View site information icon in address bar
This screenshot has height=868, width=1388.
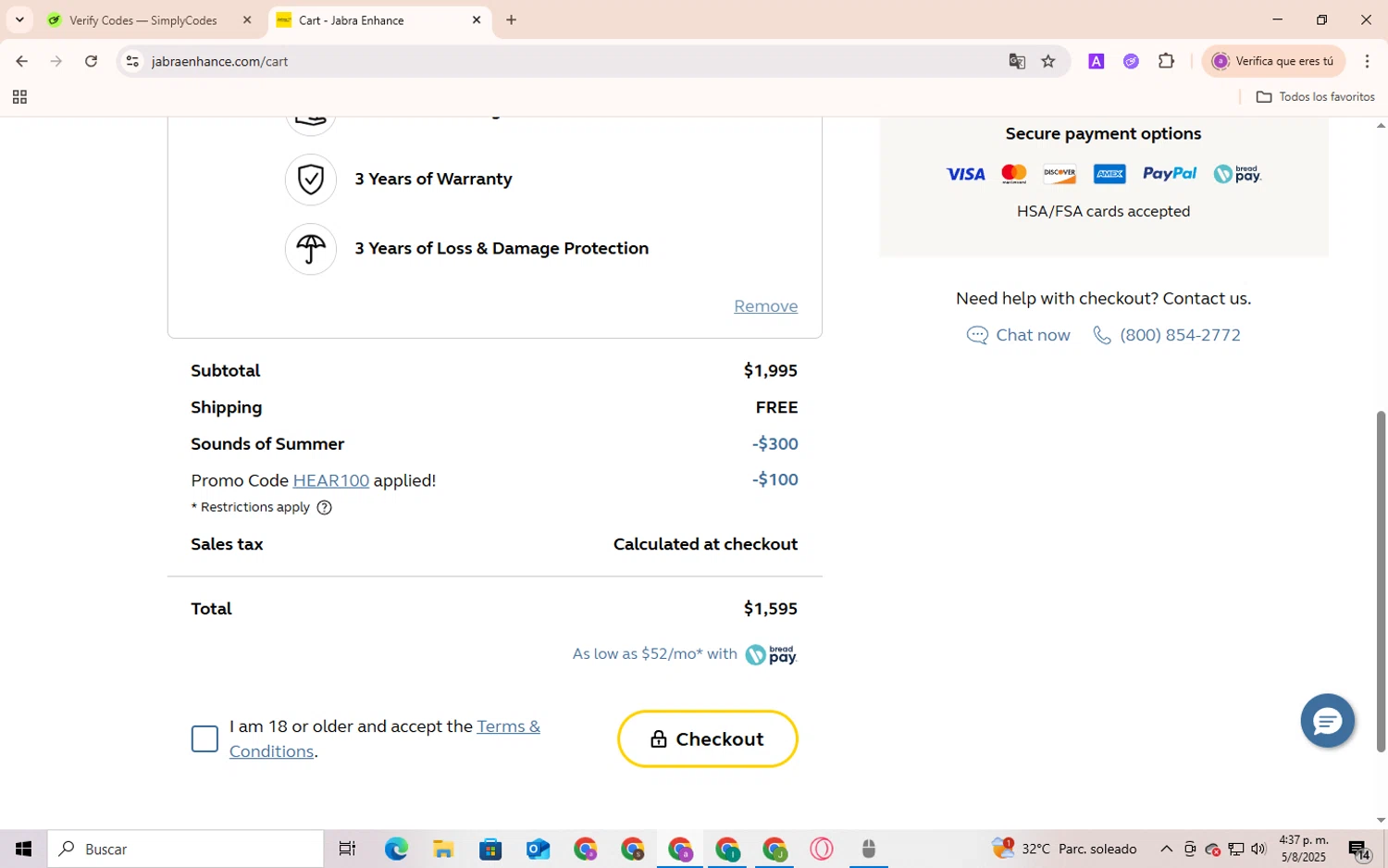132,61
